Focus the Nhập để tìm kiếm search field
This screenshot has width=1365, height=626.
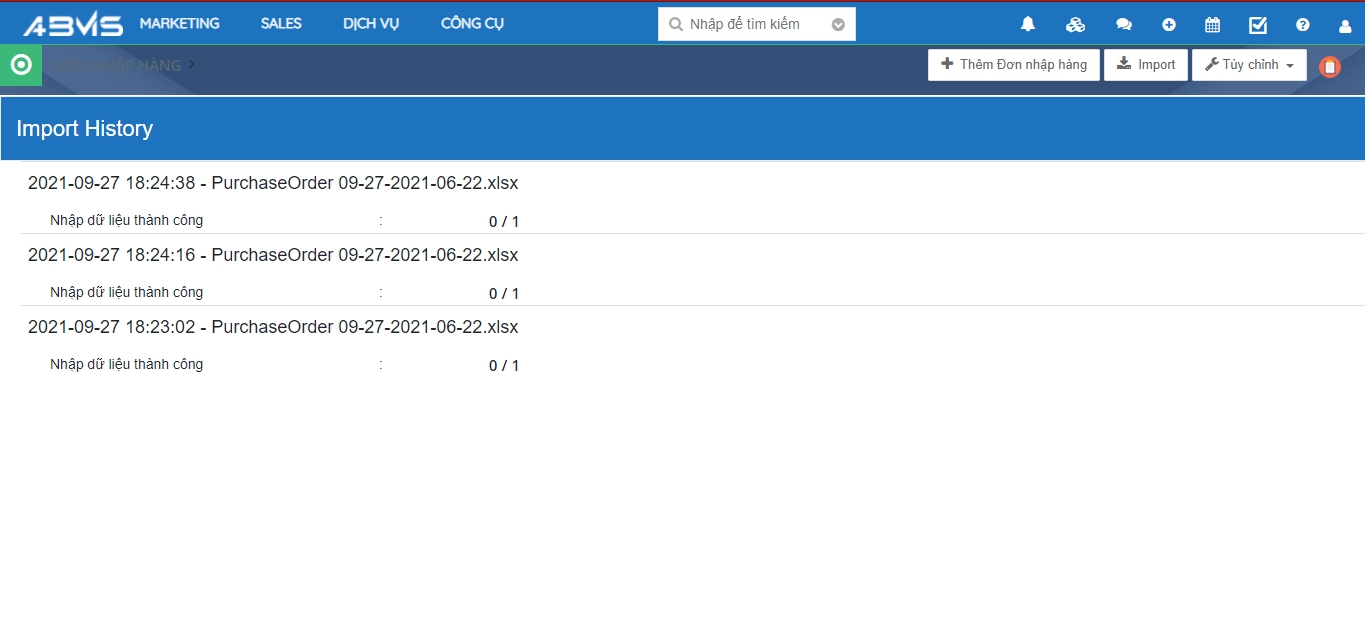coord(750,25)
